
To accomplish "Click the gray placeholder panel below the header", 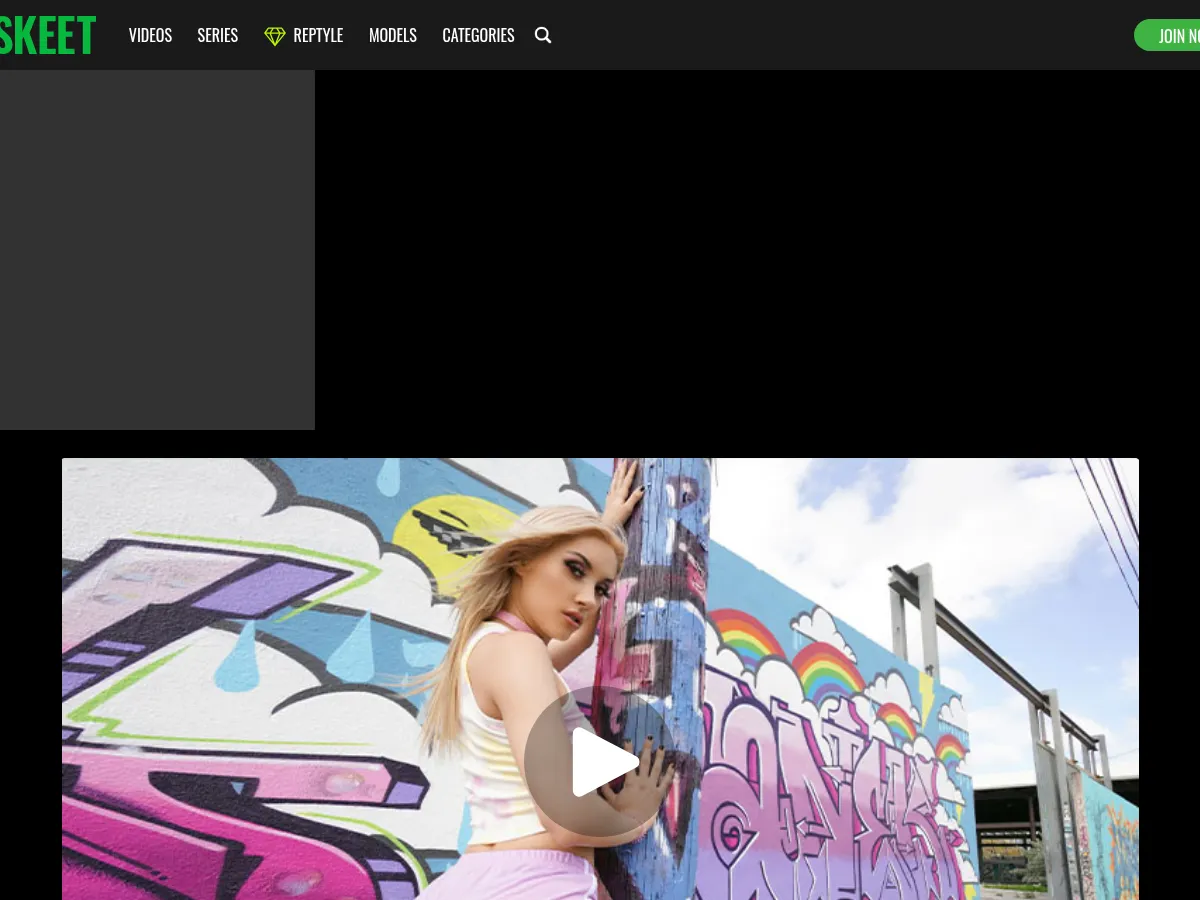I will click(157, 250).
